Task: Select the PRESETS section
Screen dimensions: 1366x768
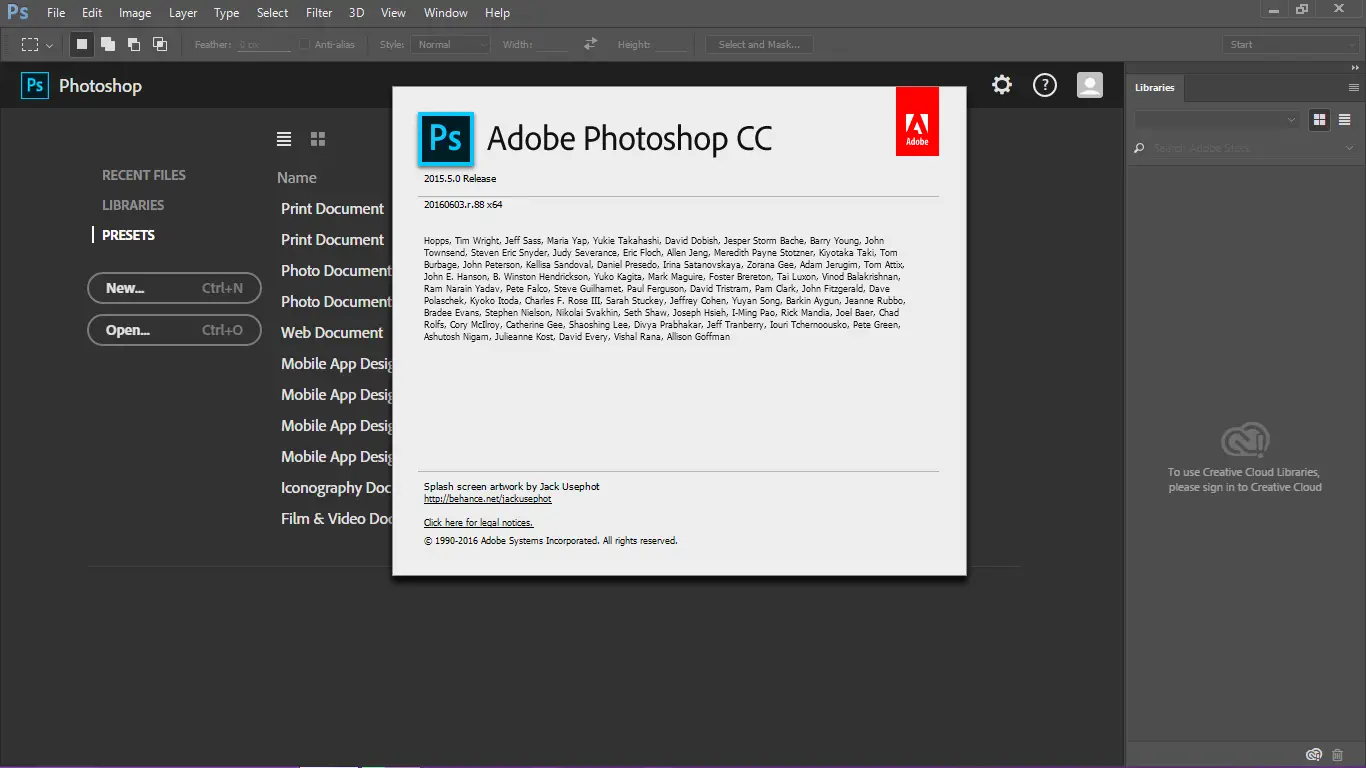Action: 129,235
